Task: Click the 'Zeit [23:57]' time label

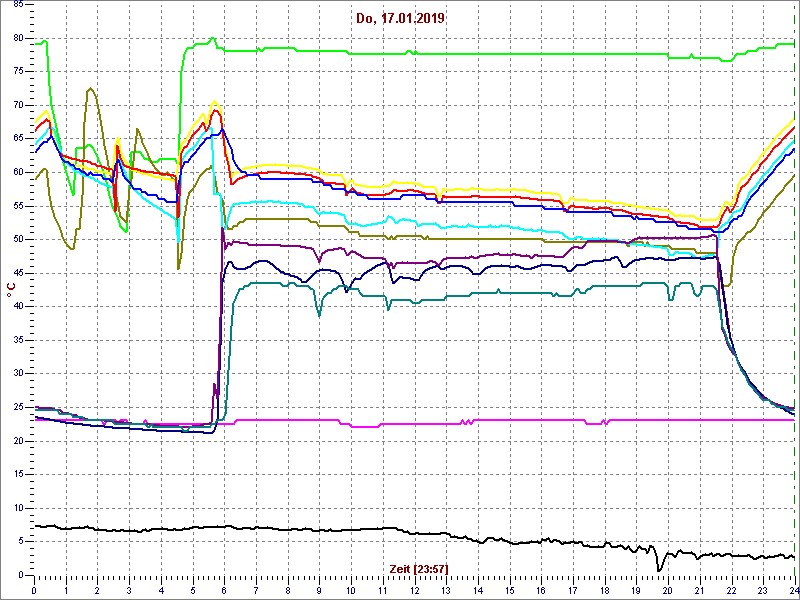Action: 419,567
